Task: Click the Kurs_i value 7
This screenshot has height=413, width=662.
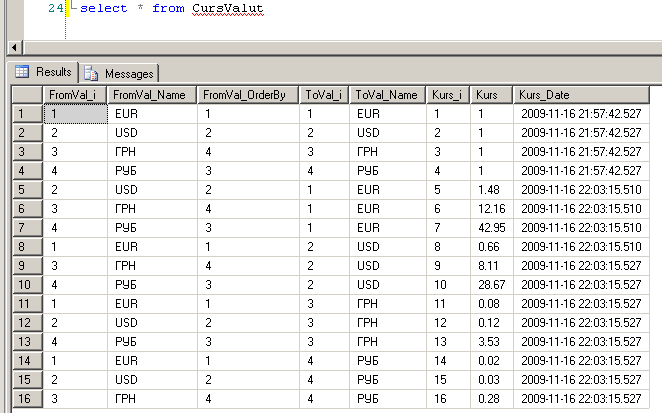Action: (x=437, y=228)
